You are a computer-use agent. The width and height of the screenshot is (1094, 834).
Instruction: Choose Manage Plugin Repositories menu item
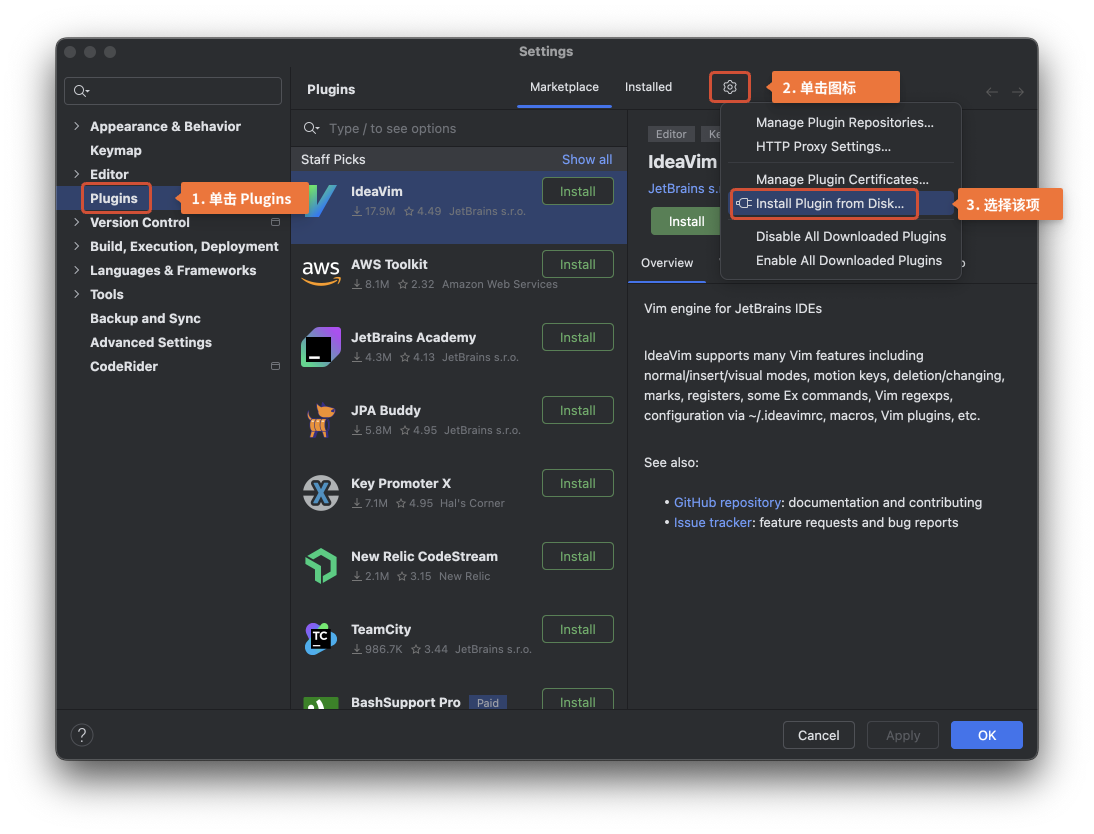tap(844, 123)
